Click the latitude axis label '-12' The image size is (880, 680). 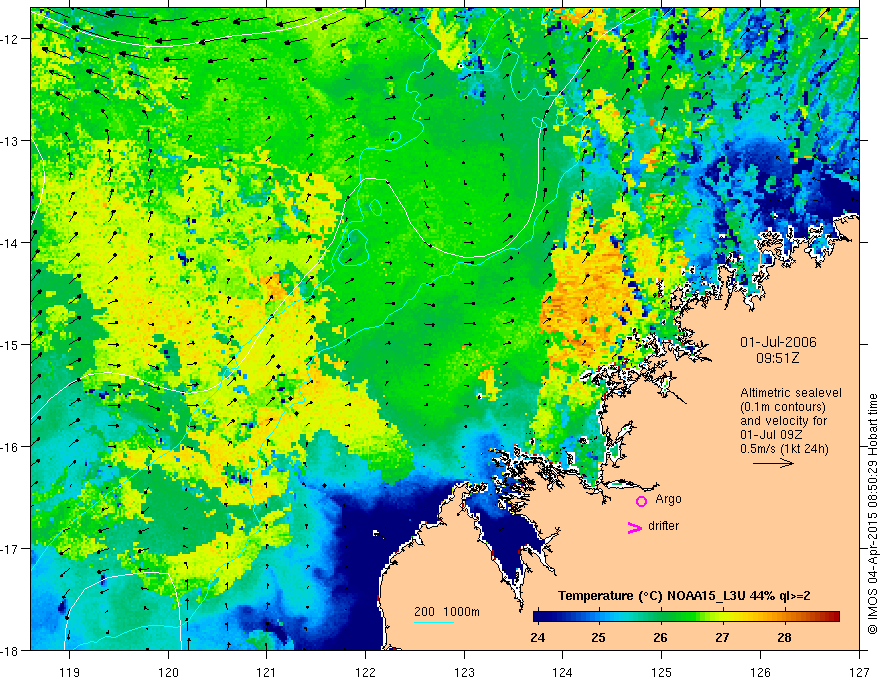click(11, 39)
